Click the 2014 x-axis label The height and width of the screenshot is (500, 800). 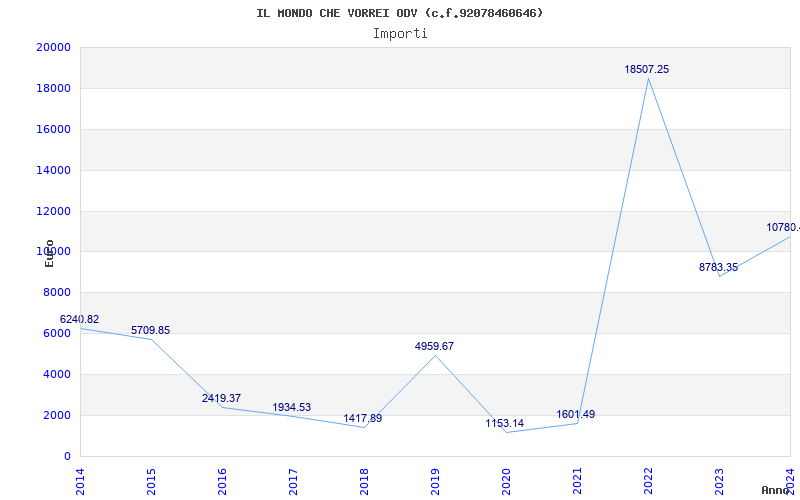tap(81, 482)
